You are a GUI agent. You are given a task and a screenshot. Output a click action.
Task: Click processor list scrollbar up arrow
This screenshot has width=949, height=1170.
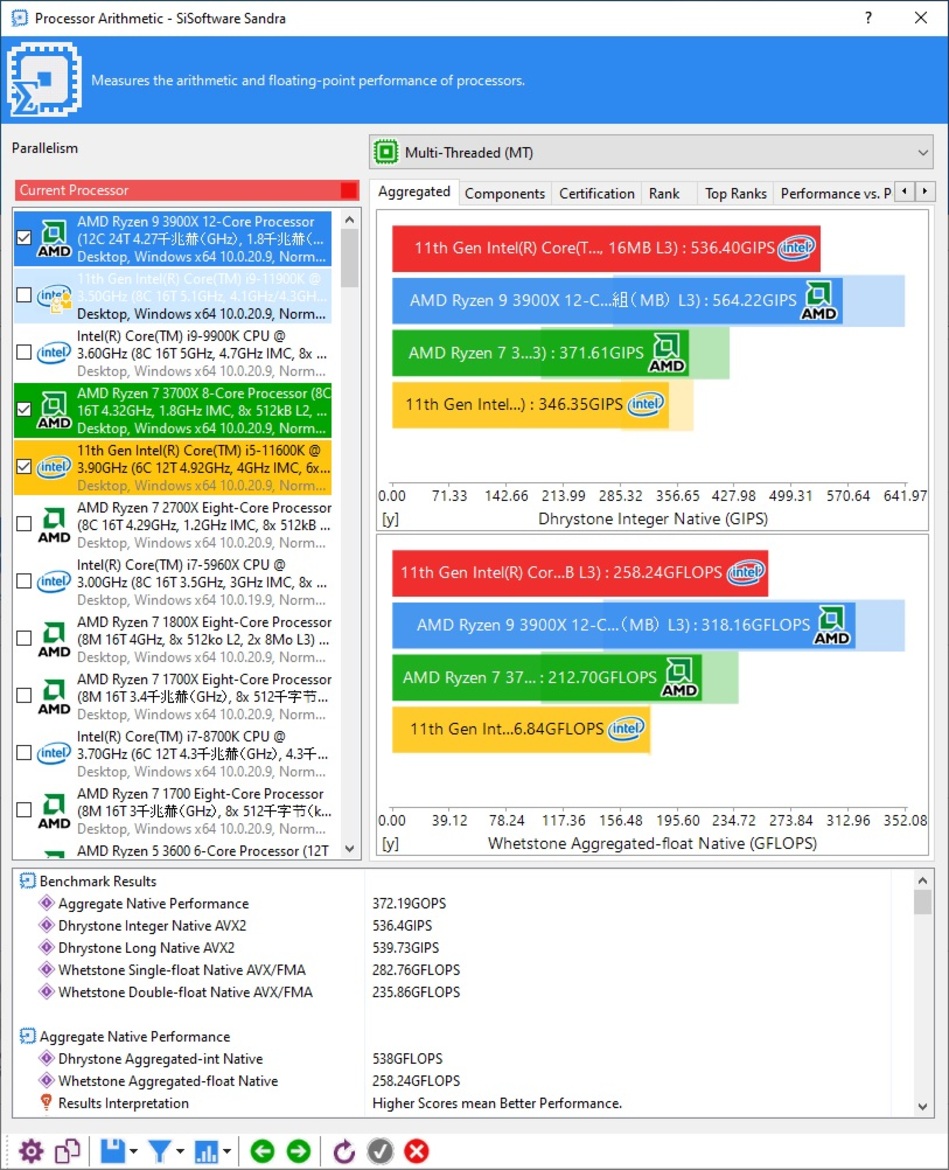click(x=349, y=219)
